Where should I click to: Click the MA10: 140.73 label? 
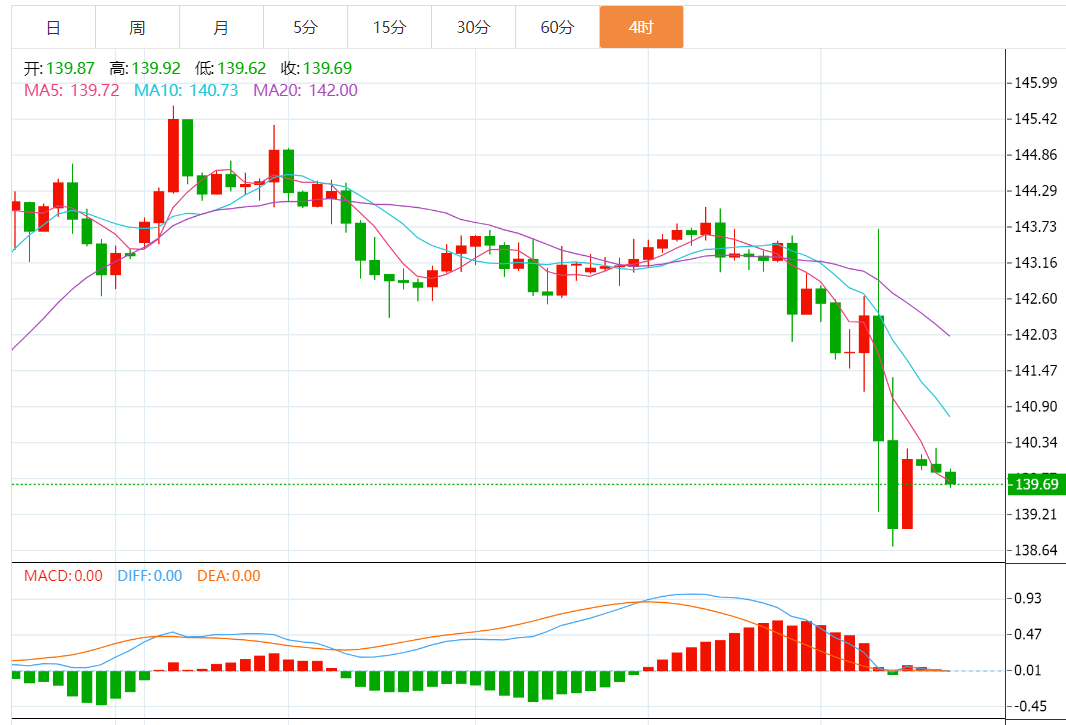click(186, 90)
